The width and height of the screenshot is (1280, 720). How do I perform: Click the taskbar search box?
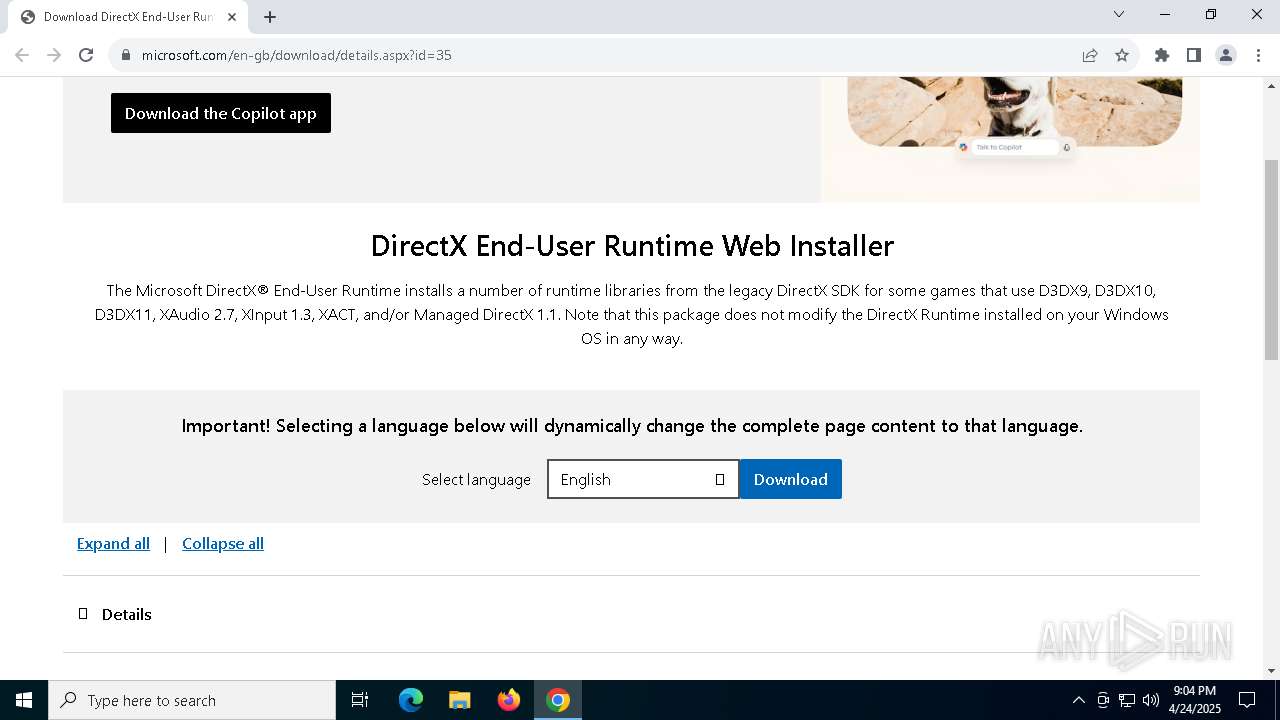point(192,700)
